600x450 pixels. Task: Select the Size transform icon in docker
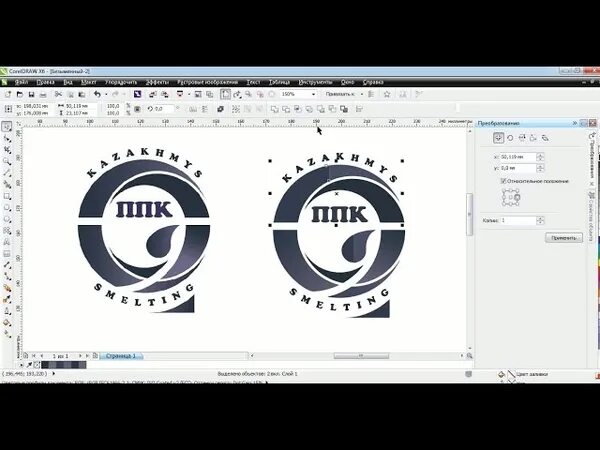pyautogui.click(x=533, y=138)
